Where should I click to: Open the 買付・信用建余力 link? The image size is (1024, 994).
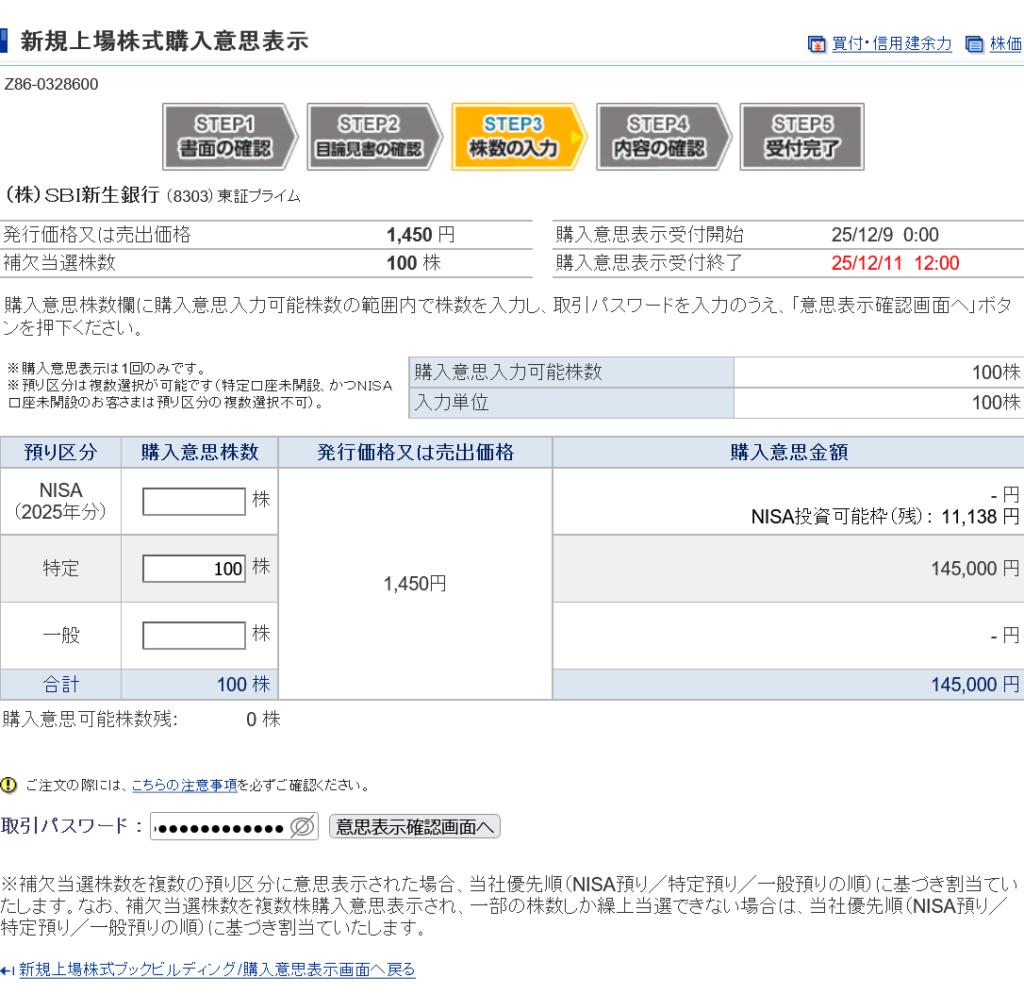891,44
